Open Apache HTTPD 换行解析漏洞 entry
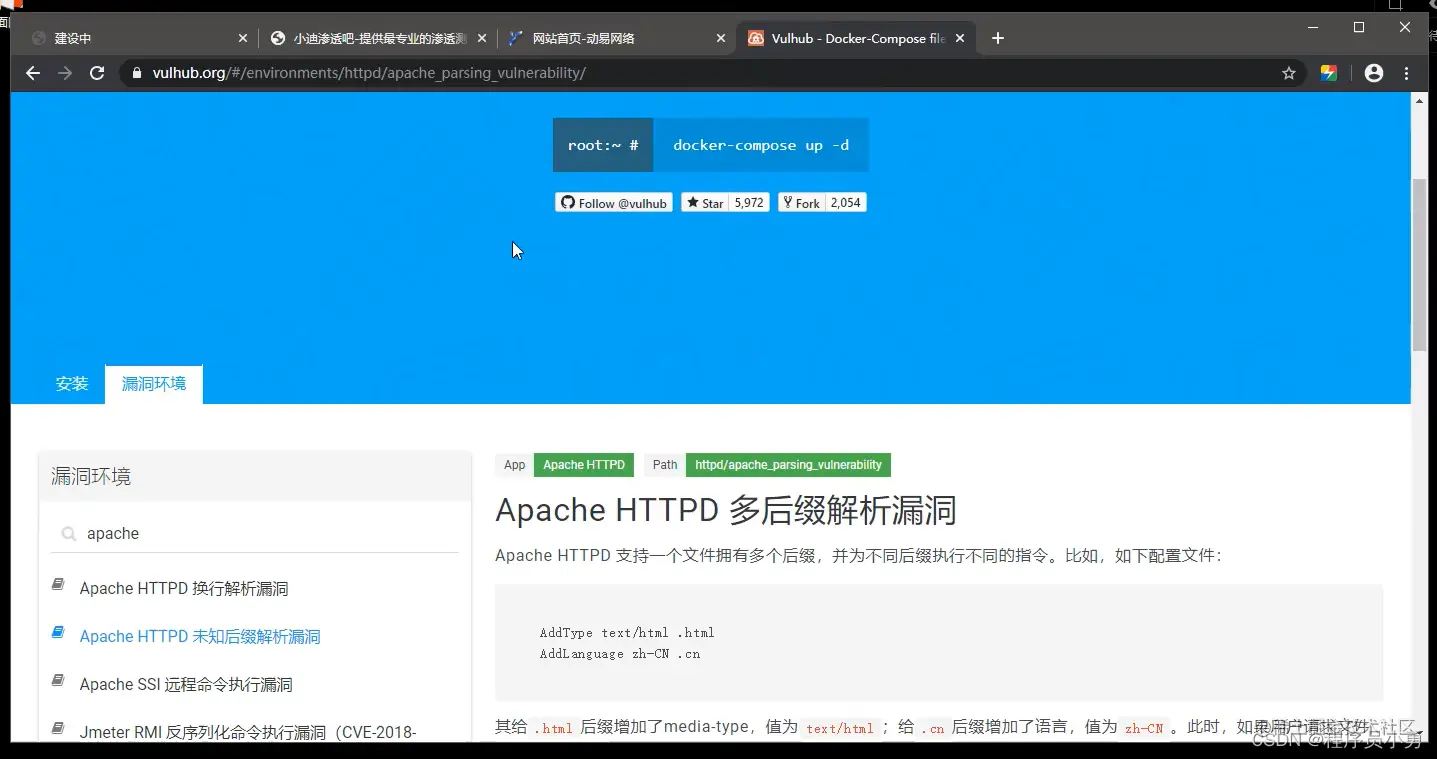The width and height of the screenshot is (1437, 759). (184, 588)
